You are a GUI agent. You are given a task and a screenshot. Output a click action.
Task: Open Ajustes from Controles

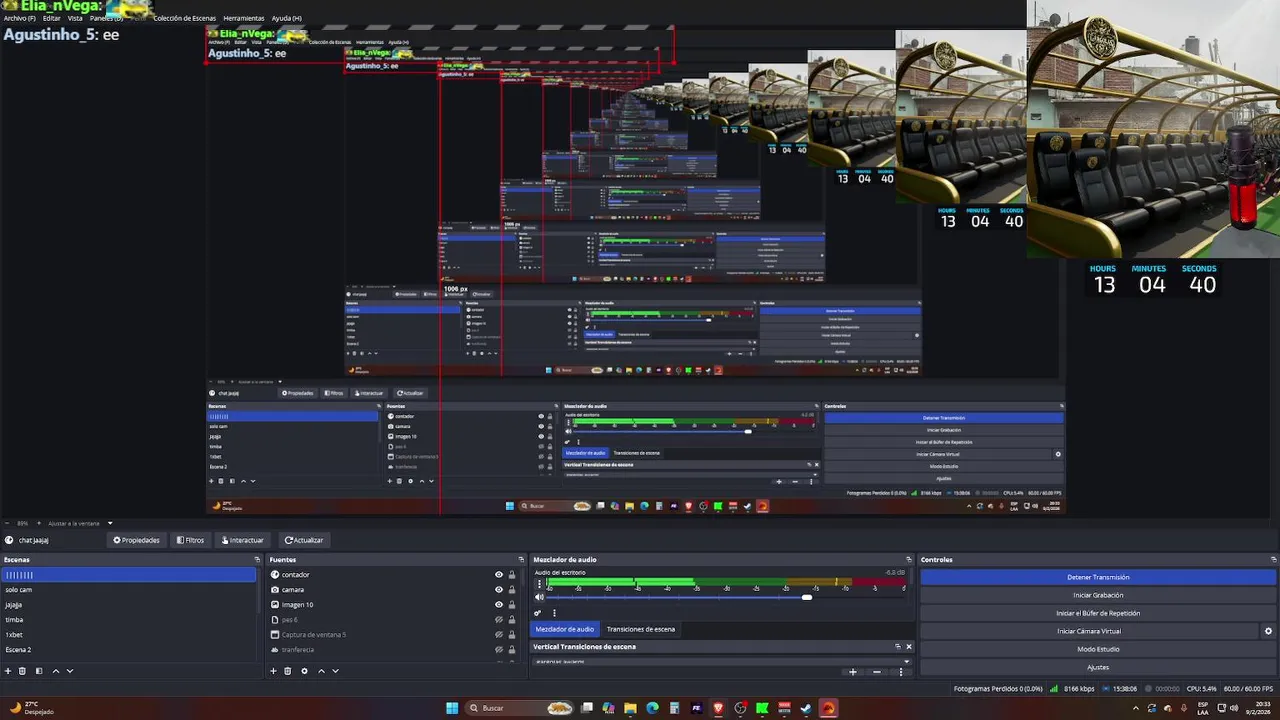click(x=1098, y=667)
